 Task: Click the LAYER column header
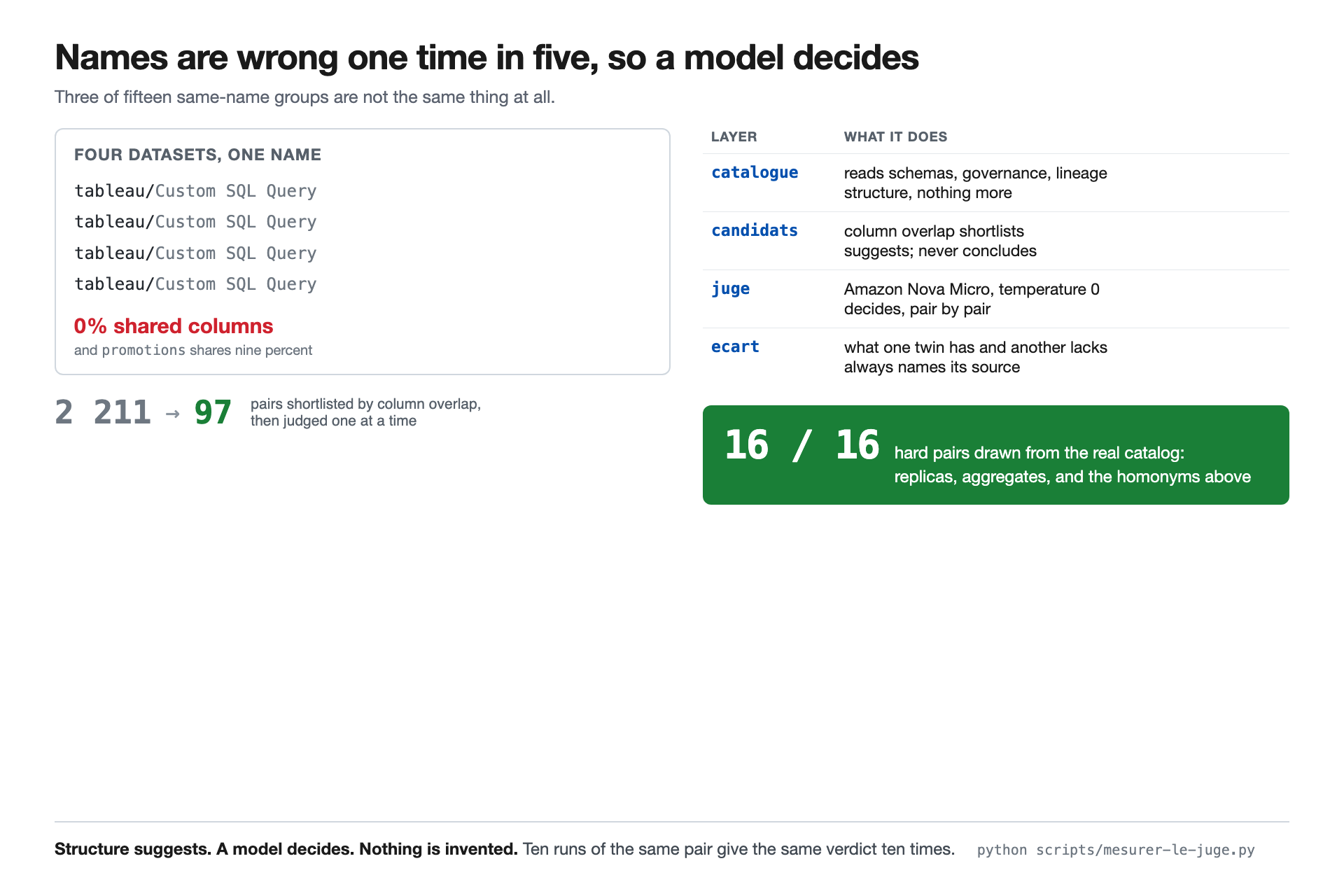(x=734, y=137)
